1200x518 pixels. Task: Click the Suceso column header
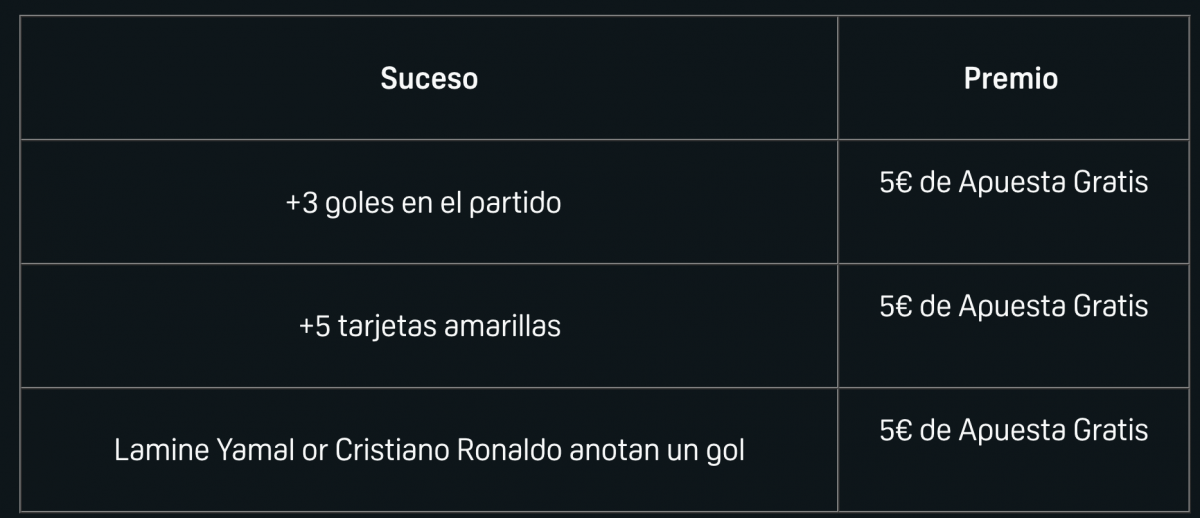pyautogui.click(x=429, y=79)
